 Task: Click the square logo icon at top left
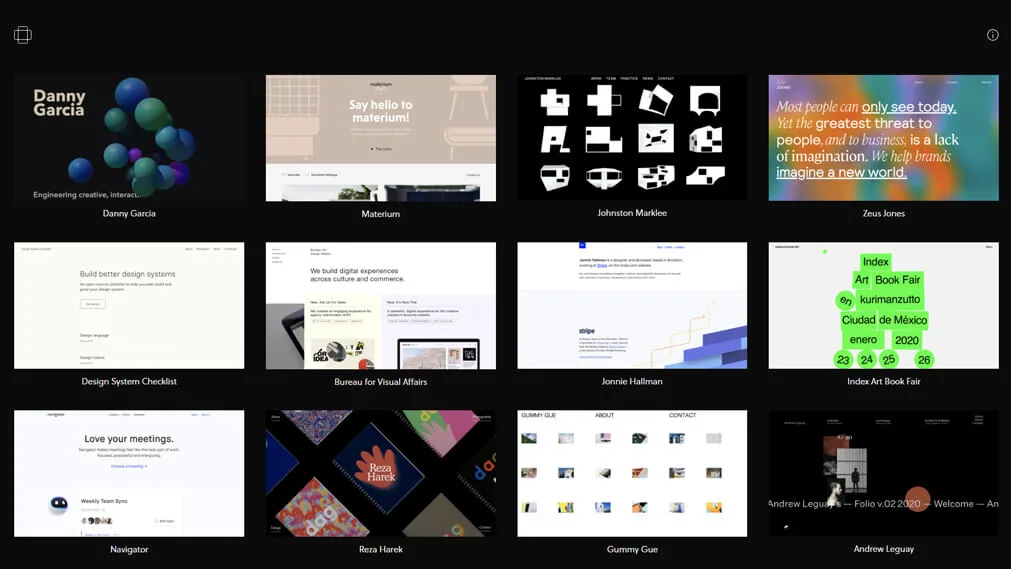coord(23,35)
